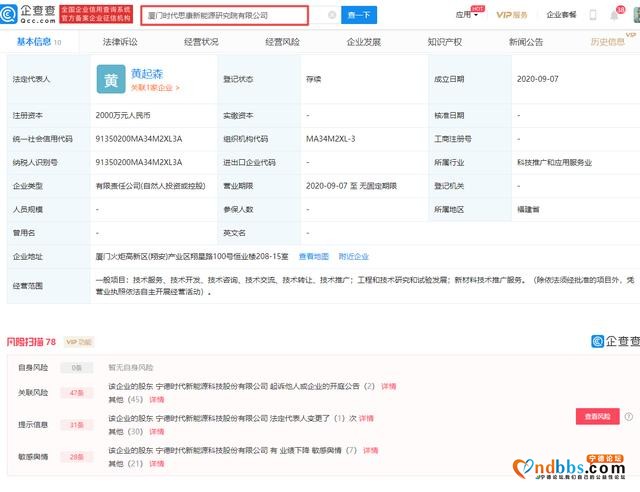
Task: Click the help icon beside 查看风险
Action: click(x=629, y=416)
